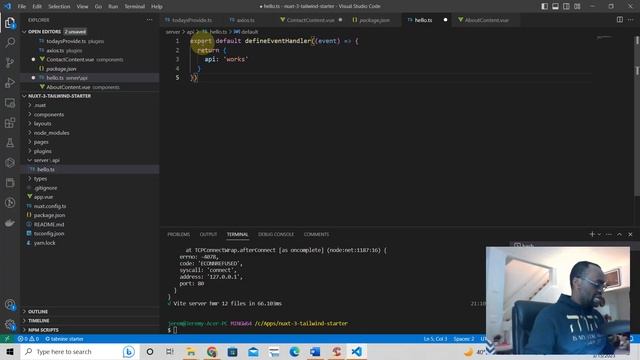Viewport: 640px width, 360px height.
Task: Open the Accounts menu in activity bar
Action: coord(10,304)
